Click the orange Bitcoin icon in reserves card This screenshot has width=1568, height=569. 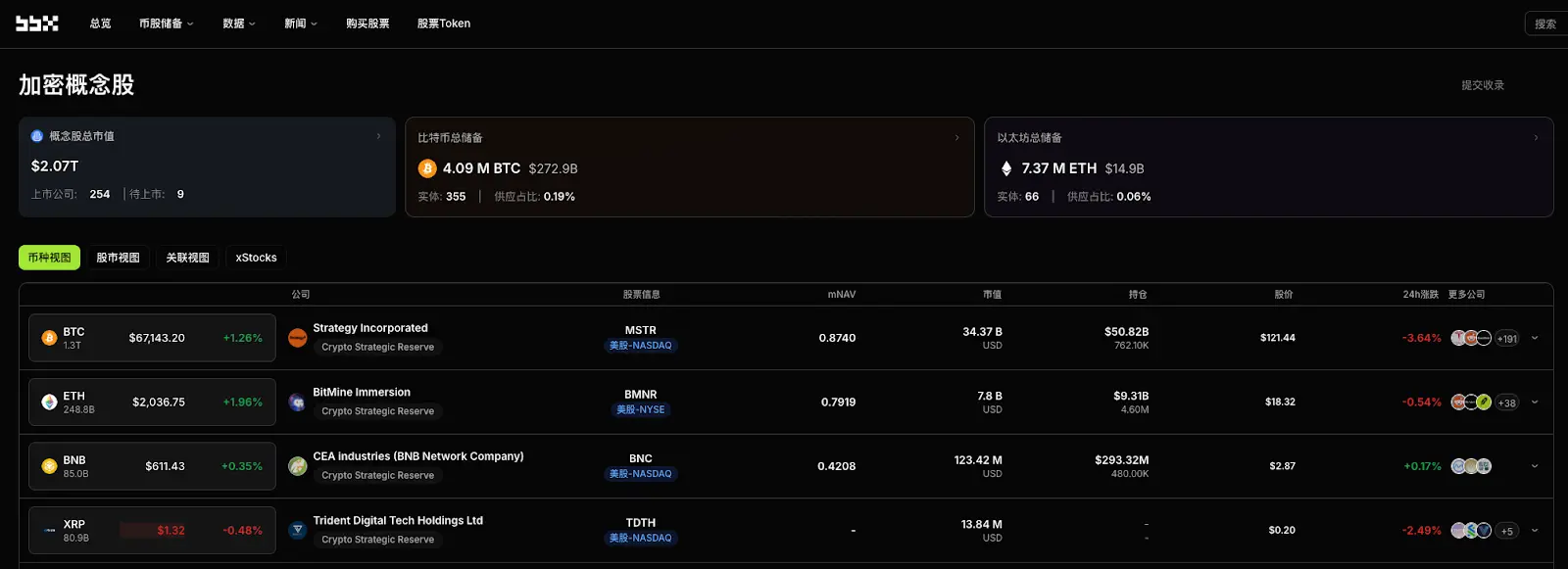pyautogui.click(x=427, y=168)
